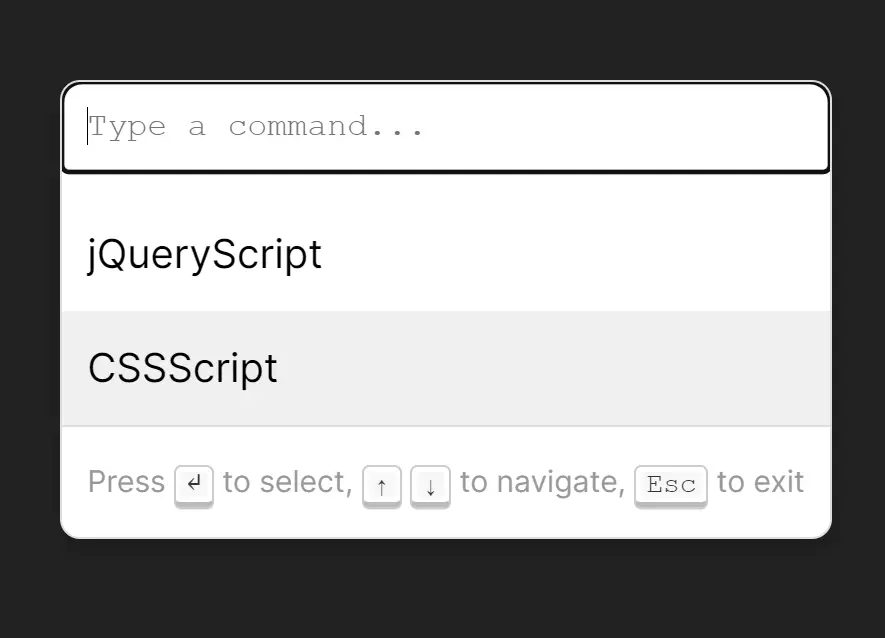Click the Enter key icon in footer
The height and width of the screenshot is (638, 885).
(194, 485)
